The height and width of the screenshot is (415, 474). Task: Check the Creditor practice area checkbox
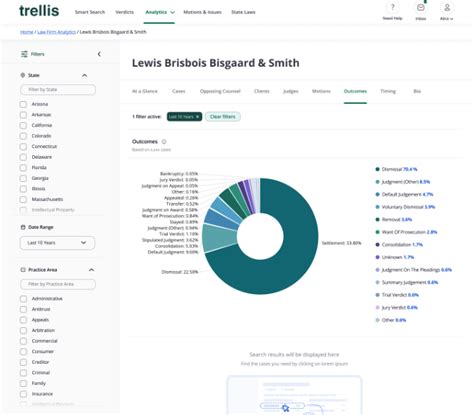coord(23,362)
